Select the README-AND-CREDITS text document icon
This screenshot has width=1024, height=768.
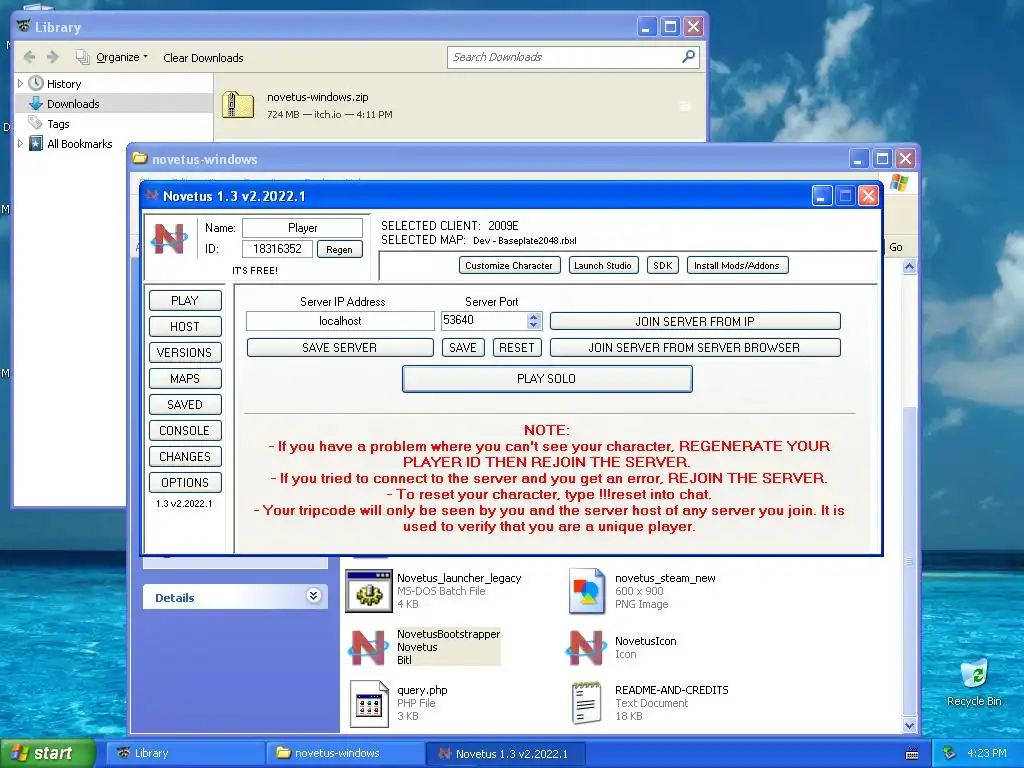tap(586, 703)
